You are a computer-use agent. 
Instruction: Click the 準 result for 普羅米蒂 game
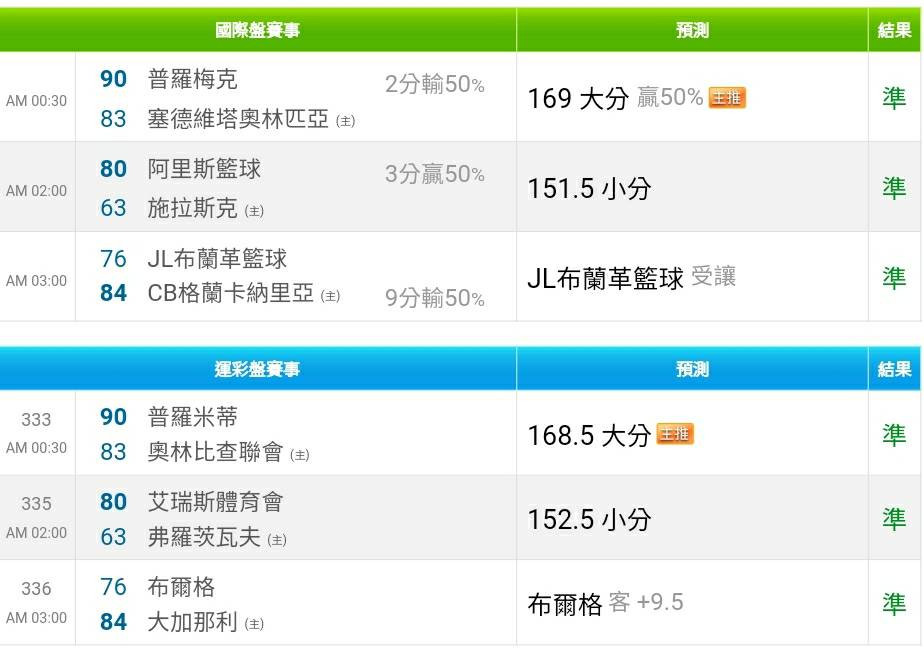tap(894, 435)
